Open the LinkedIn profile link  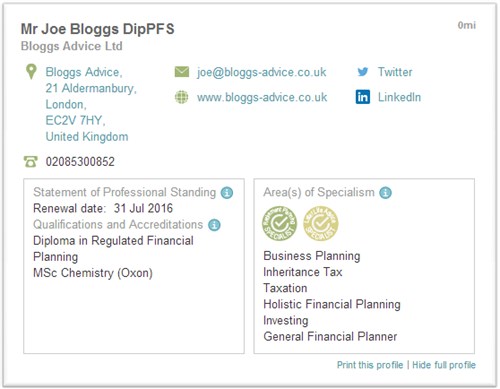pyautogui.click(x=399, y=97)
